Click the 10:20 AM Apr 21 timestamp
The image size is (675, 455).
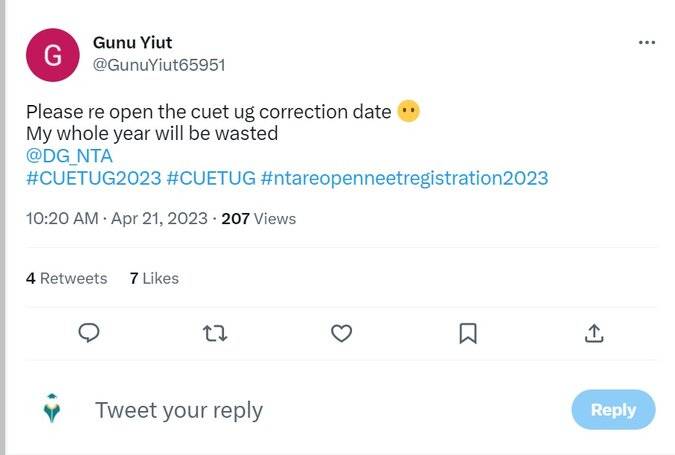point(117,218)
